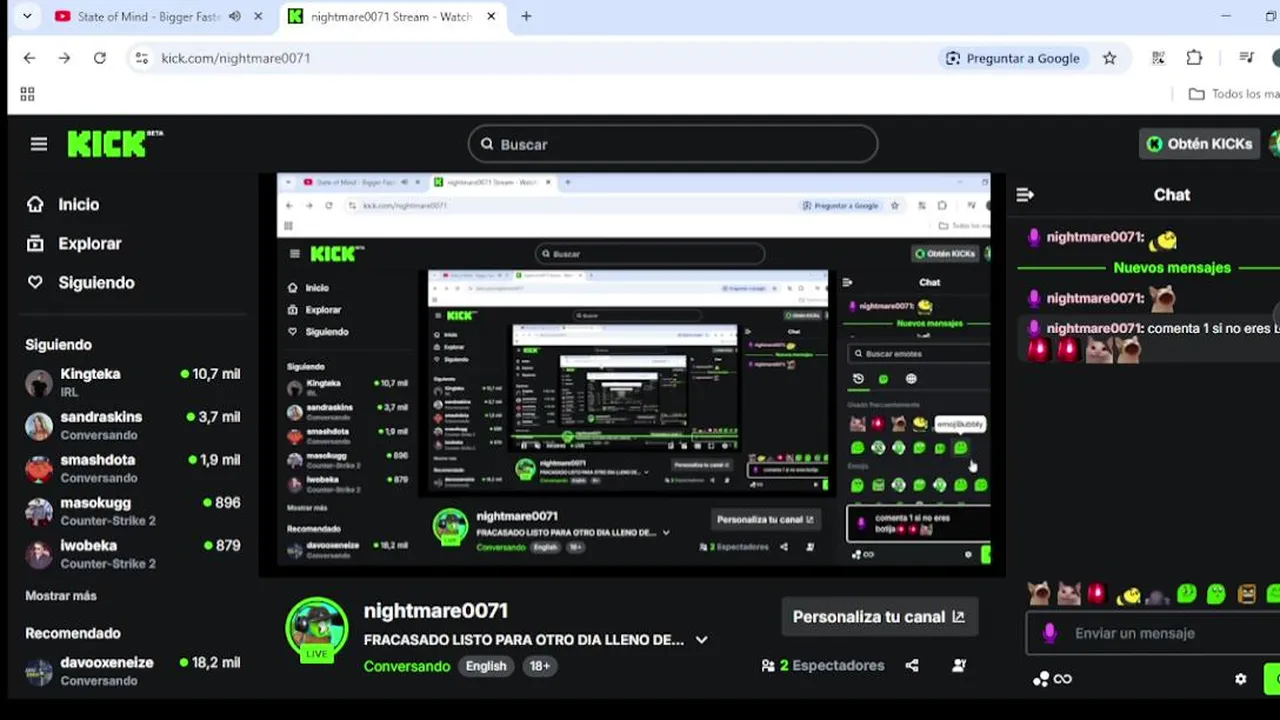This screenshot has height=720, width=1280.
Task: Click the Buscar search field
Action: pyautogui.click(x=673, y=144)
